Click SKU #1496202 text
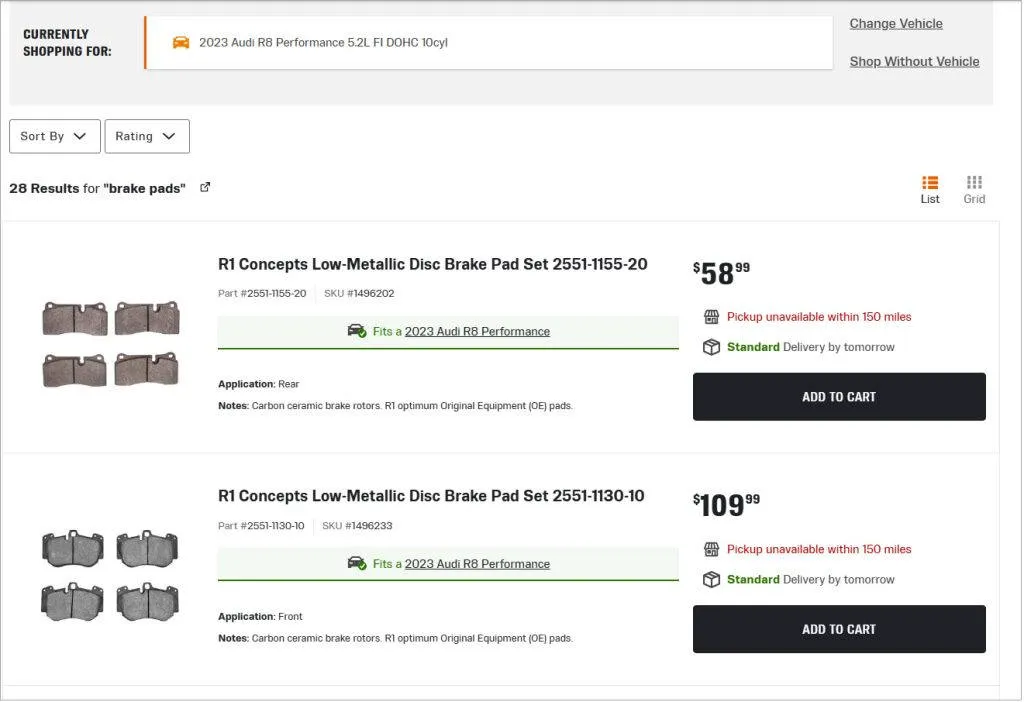This screenshot has width=1024, height=702. click(x=359, y=294)
